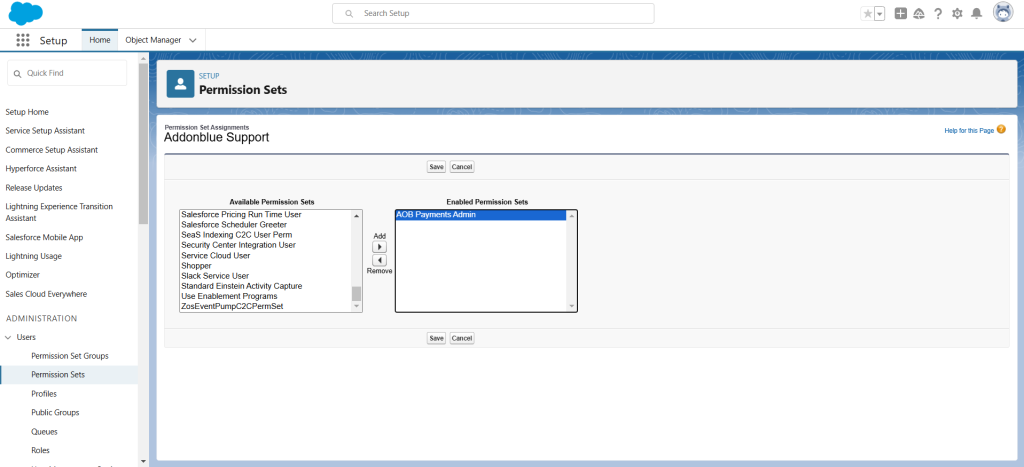Click the search magnifier in Search Setup
Screen dimensions: 1024x467
pyautogui.click(x=349, y=14)
